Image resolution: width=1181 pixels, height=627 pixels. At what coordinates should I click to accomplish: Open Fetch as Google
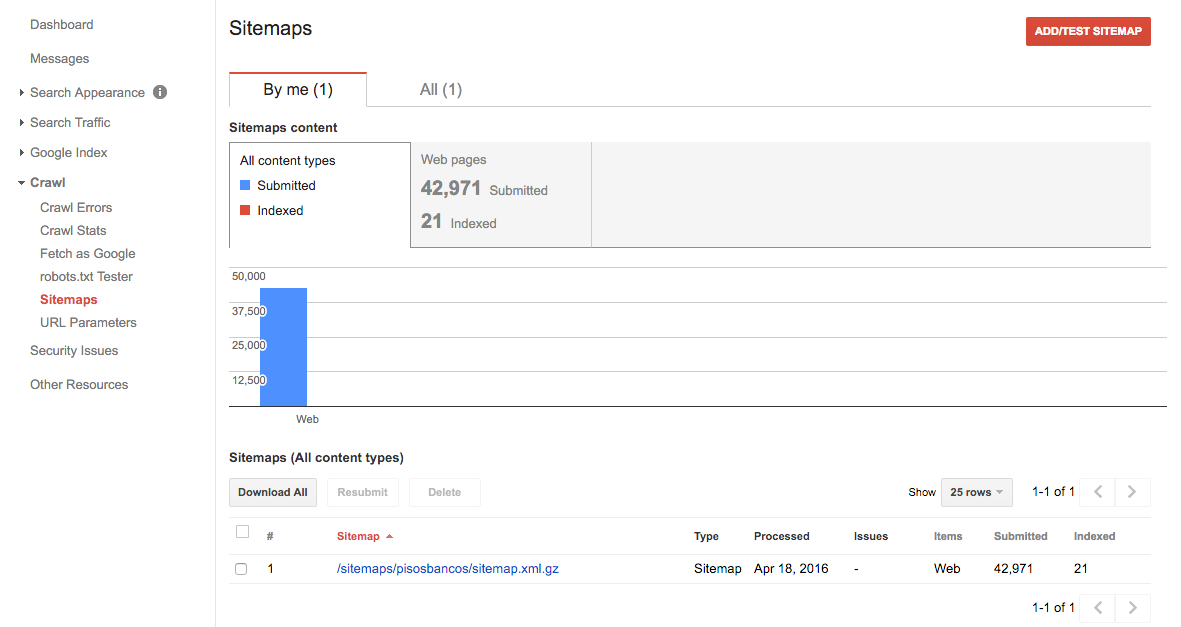pyautogui.click(x=87, y=253)
